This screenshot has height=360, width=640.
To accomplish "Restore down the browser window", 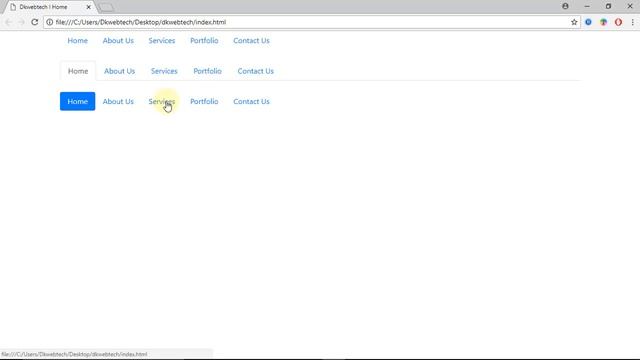I will pos(608,6).
